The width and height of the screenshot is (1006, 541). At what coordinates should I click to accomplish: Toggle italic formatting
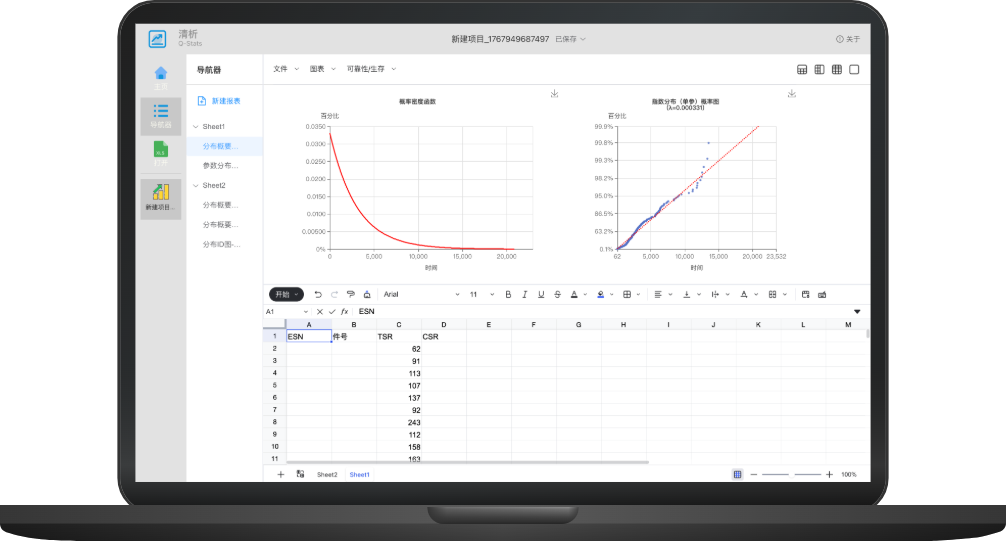524,294
